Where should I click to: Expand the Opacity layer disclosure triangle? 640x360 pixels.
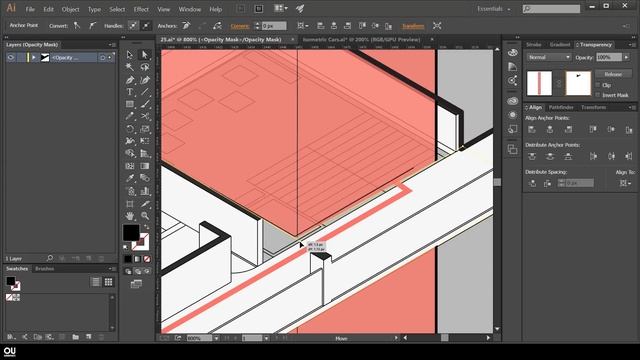(34, 58)
